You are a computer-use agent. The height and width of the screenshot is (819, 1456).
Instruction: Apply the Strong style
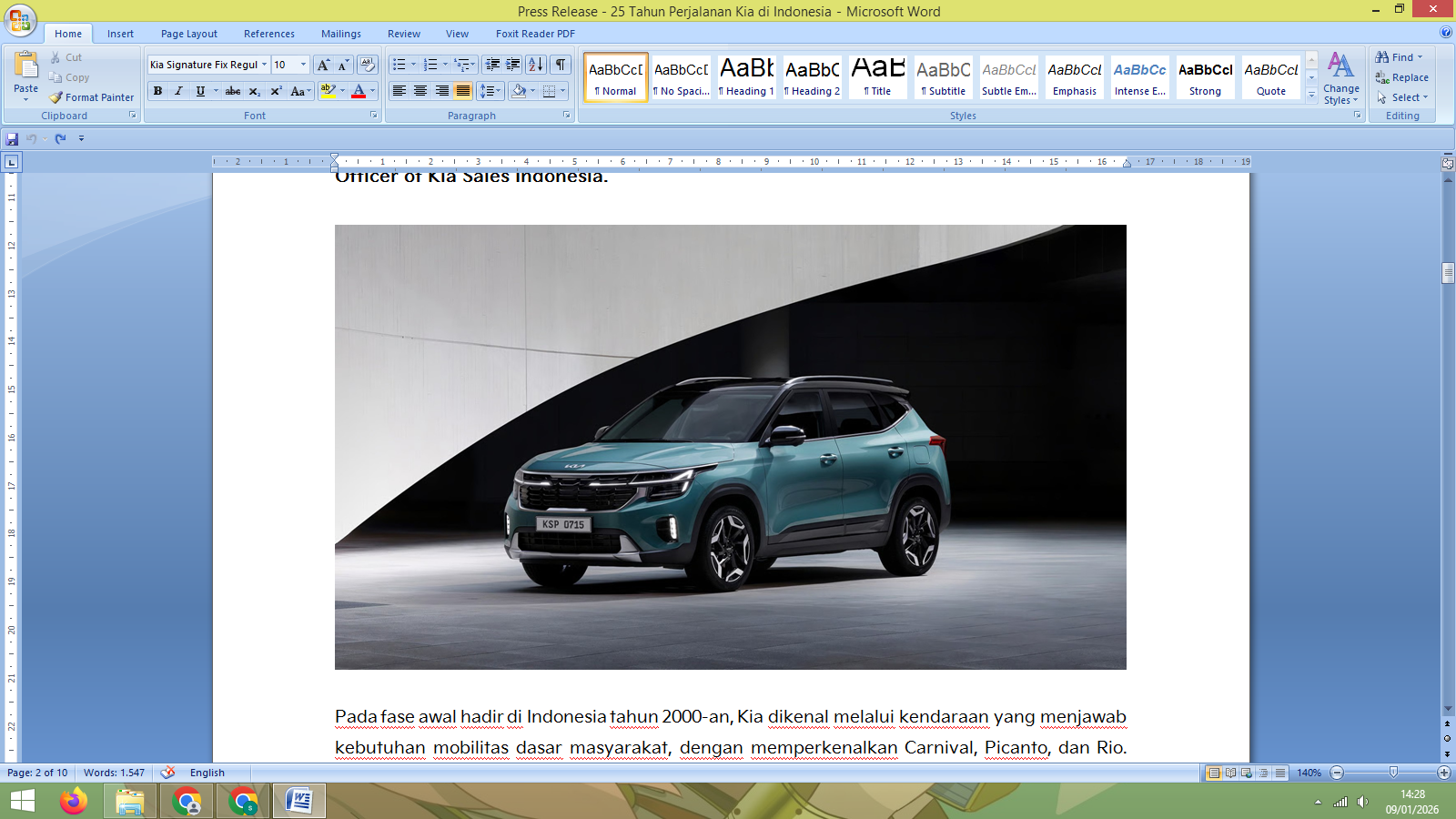(x=1205, y=76)
